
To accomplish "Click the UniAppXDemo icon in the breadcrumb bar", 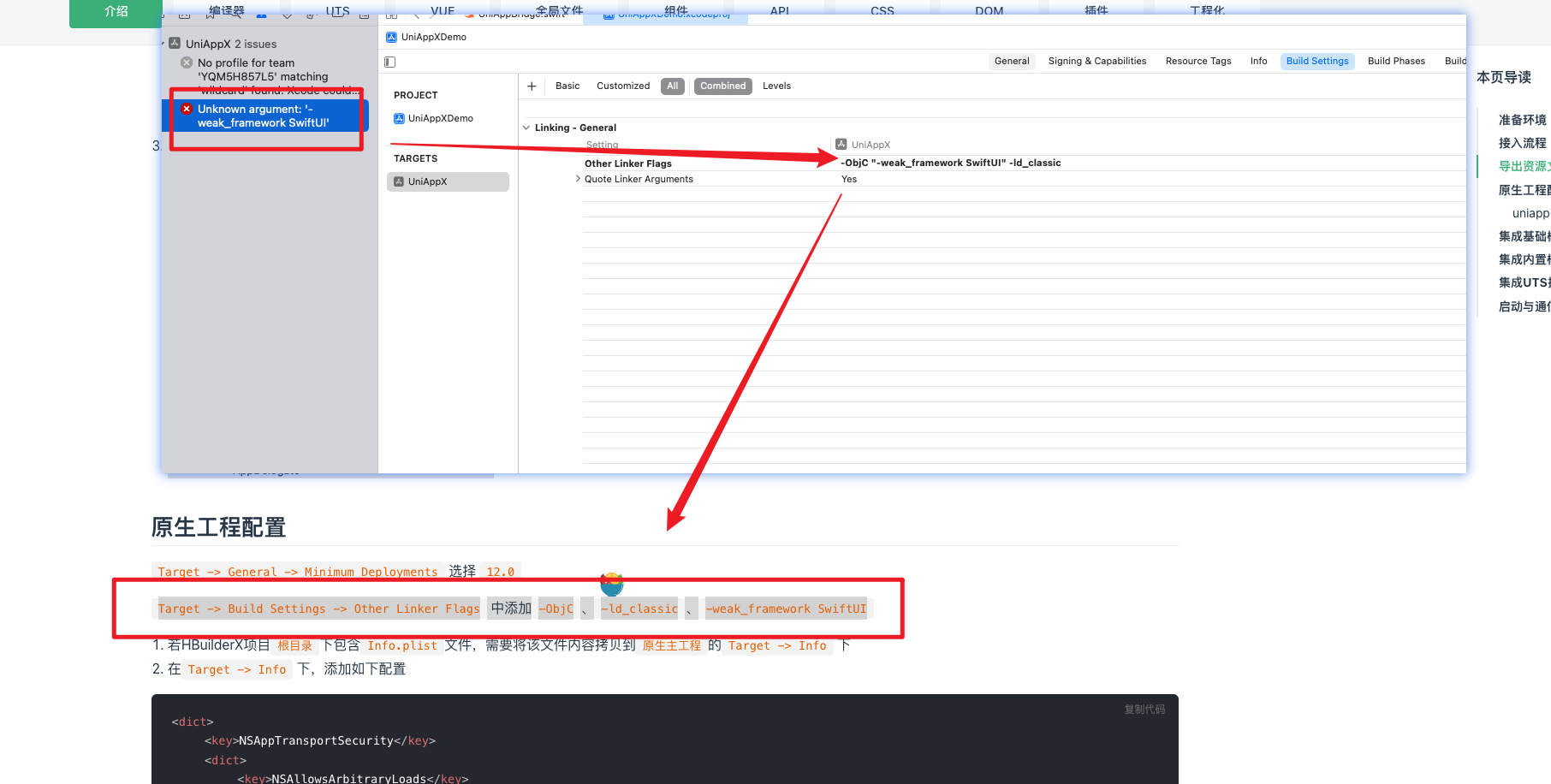I will [392, 37].
